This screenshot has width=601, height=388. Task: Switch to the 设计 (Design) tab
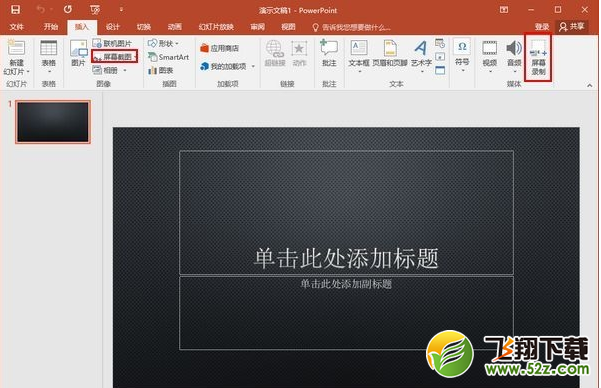pyautogui.click(x=113, y=26)
